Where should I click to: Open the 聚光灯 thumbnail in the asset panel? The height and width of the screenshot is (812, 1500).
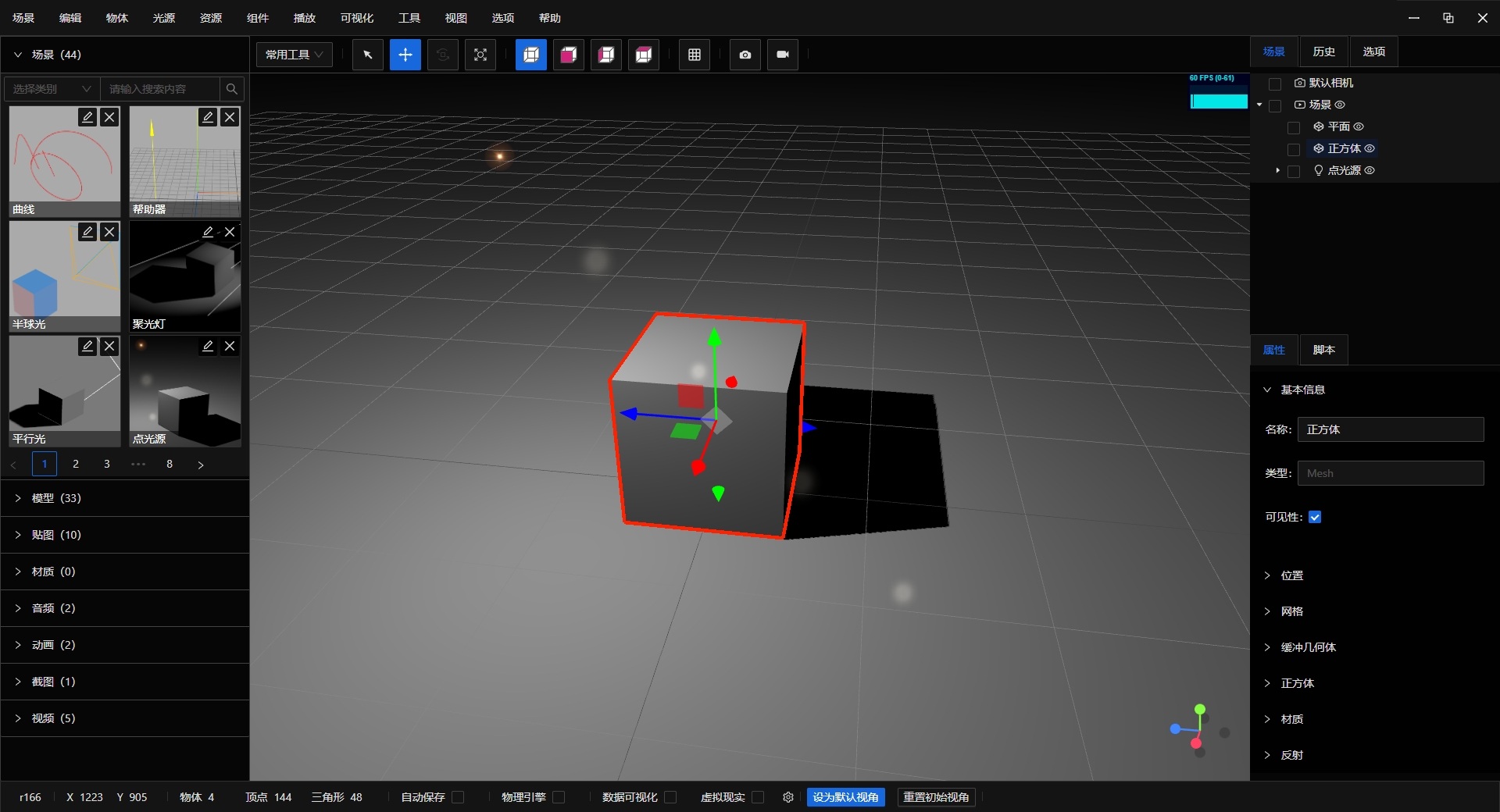(x=184, y=277)
